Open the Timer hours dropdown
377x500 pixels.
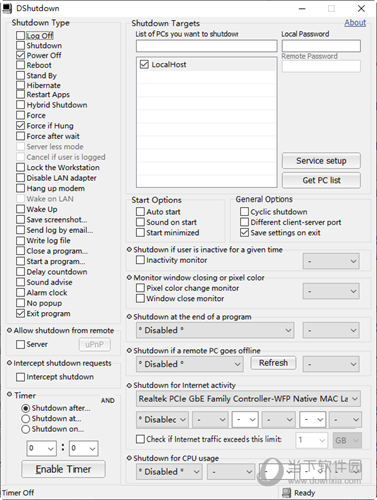(41, 448)
